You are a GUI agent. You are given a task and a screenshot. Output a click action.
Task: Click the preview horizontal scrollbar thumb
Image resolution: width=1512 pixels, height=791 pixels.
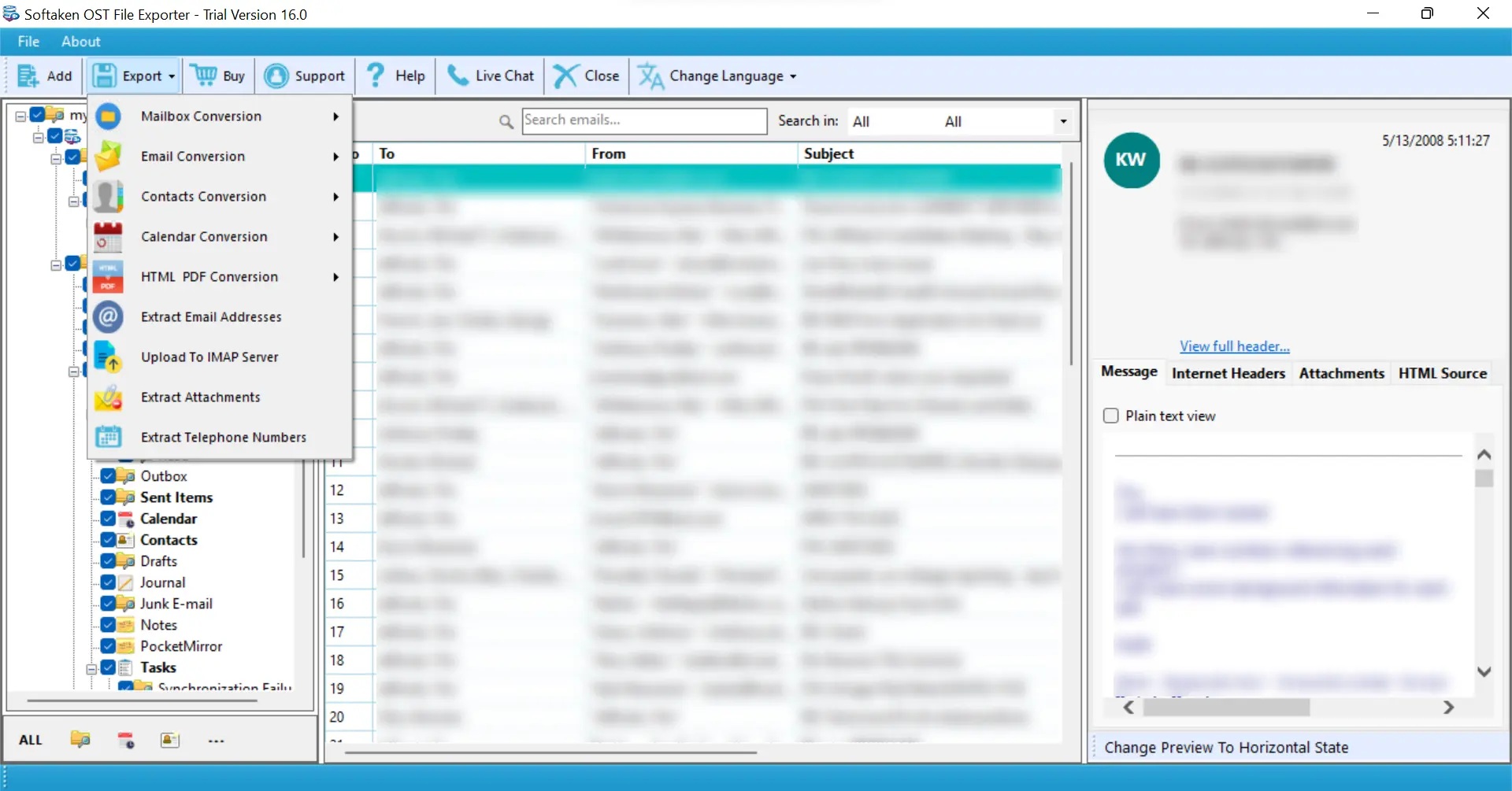tap(1226, 708)
